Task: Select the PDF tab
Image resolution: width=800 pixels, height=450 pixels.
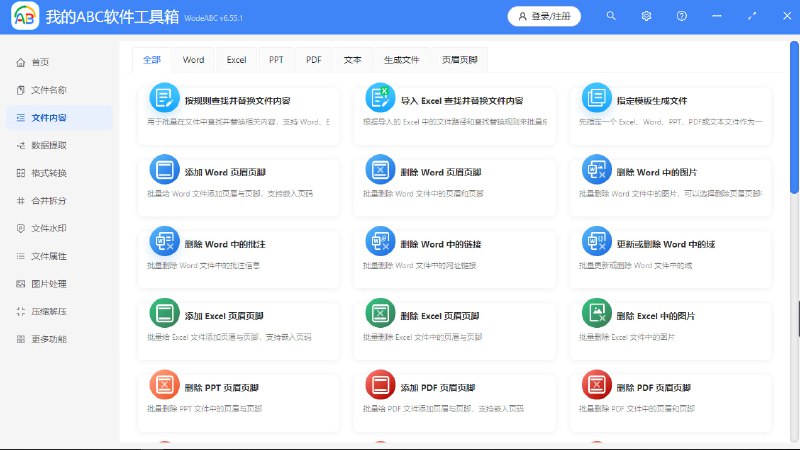Action: point(314,60)
